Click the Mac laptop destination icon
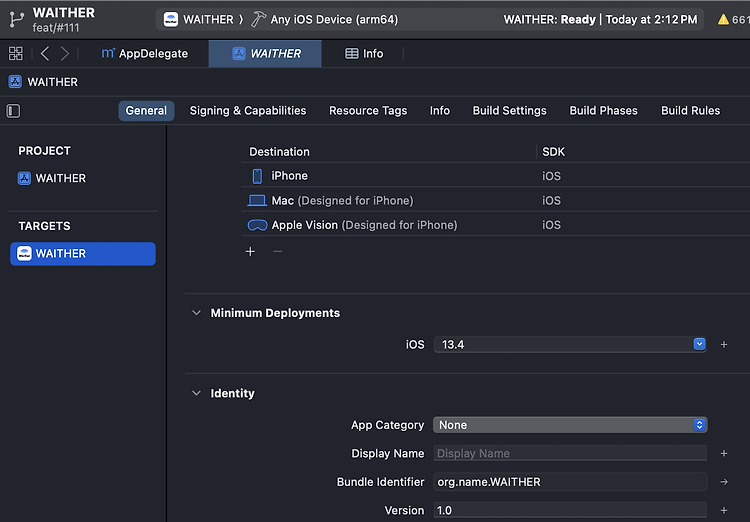Image resolution: width=750 pixels, height=522 pixels. (x=257, y=200)
